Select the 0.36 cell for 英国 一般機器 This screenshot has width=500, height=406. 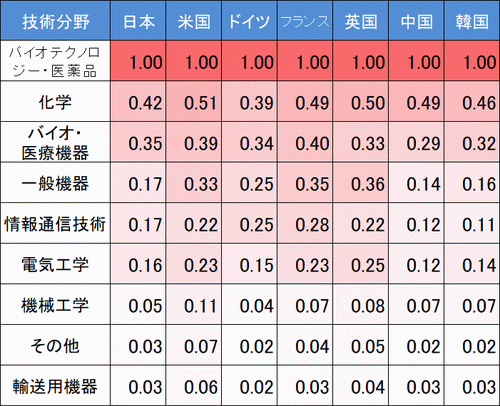click(x=361, y=183)
